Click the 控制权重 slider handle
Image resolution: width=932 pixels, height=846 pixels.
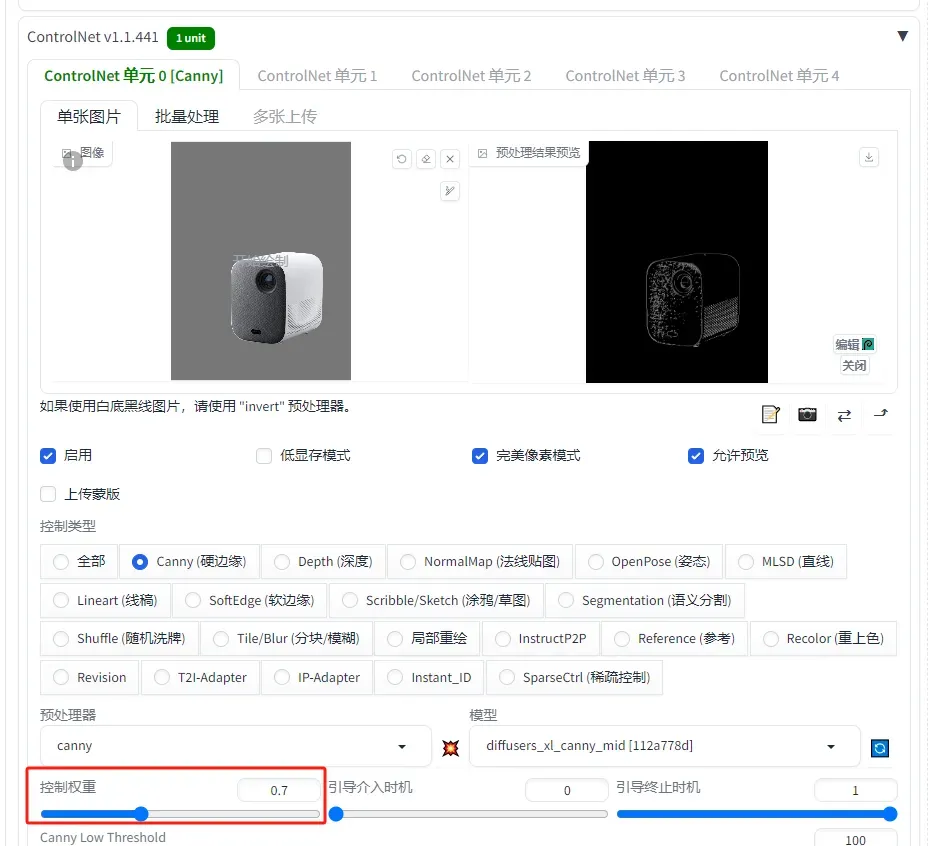coord(141,814)
